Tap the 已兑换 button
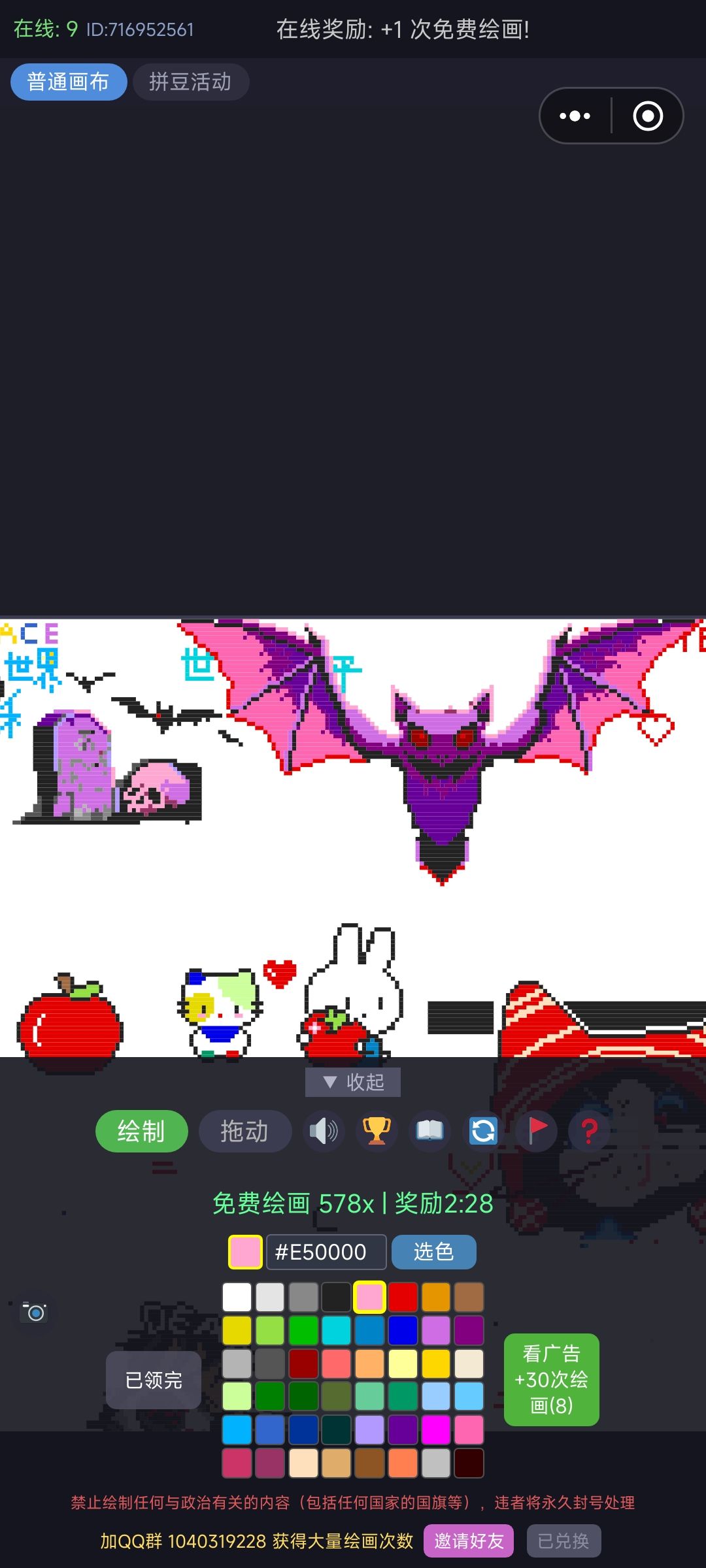This screenshot has width=706, height=1568. (x=563, y=1541)
